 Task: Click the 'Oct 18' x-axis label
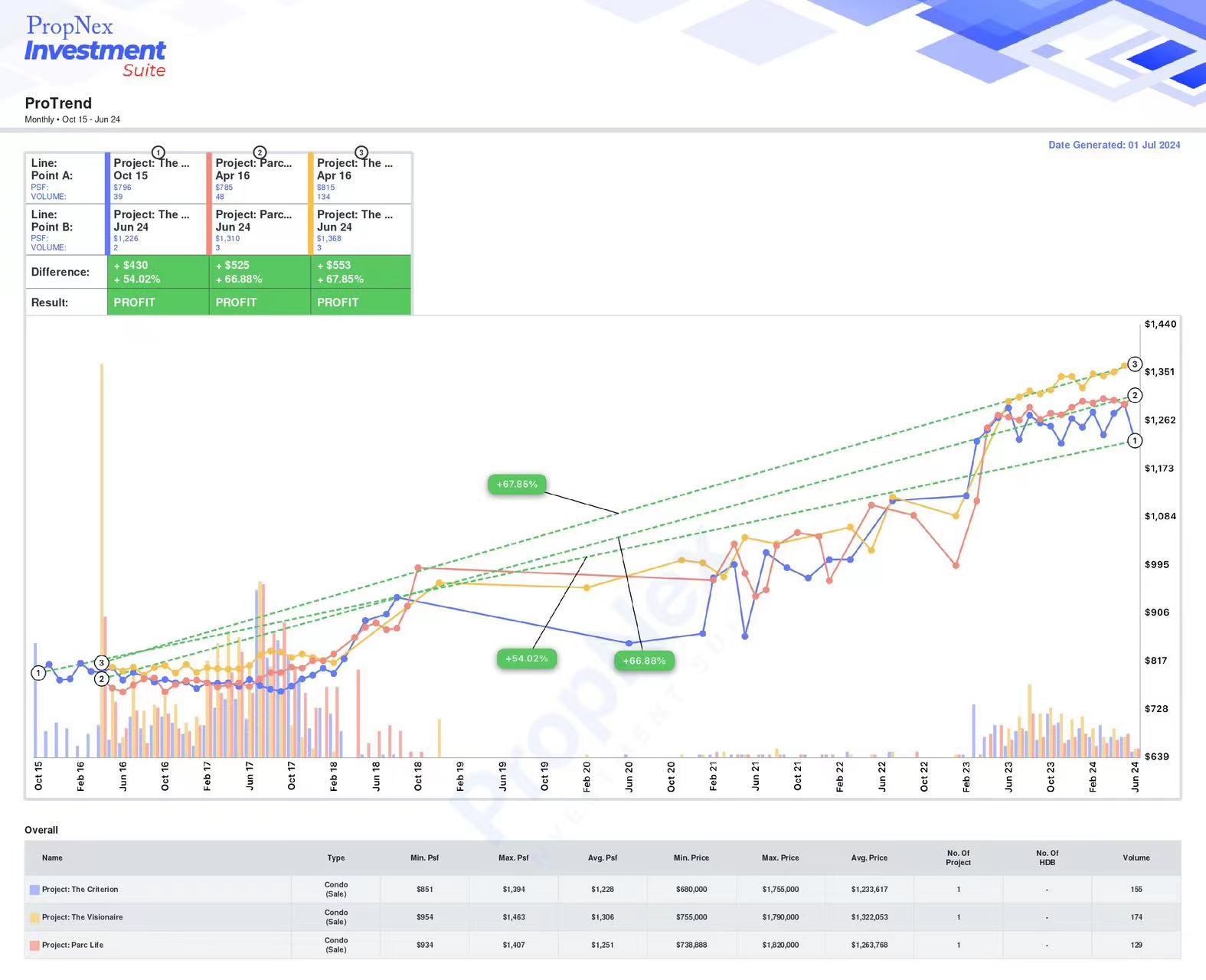[418, 776]
